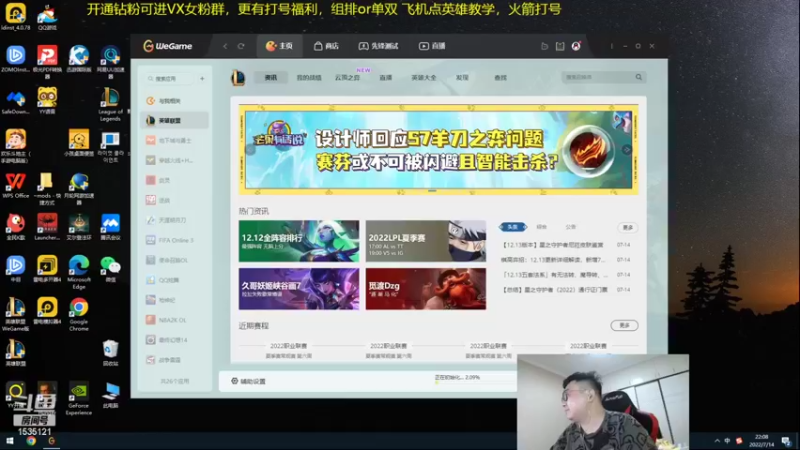Select the 头条 news filter
Viewport: 800px width, 450px height.
coord(512,227)
